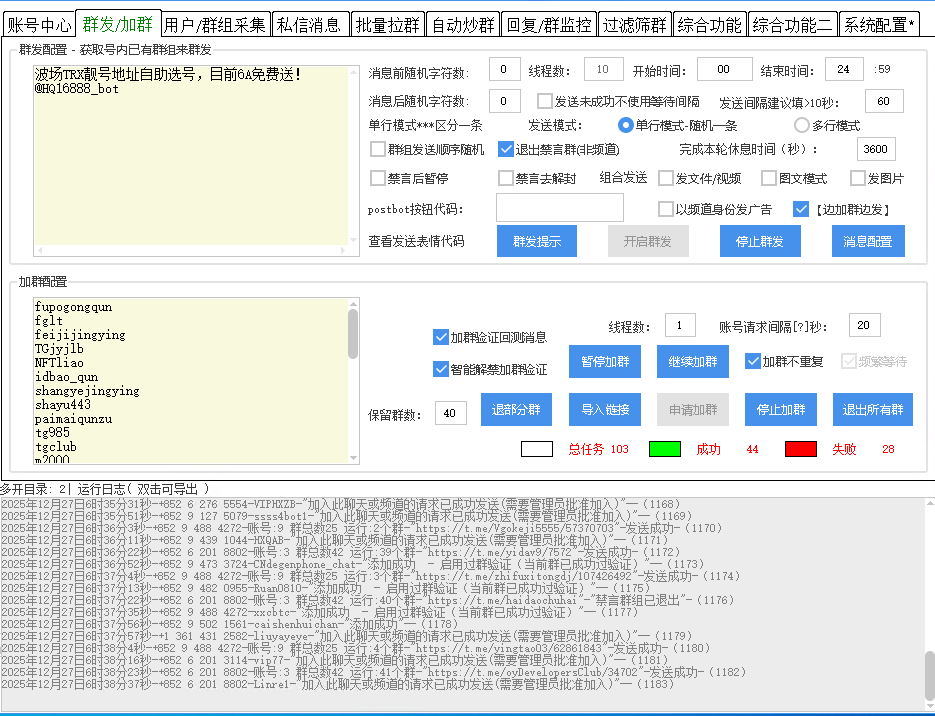935x716 pixels.
Task: Enable 群组发送顺序随机 checkbox
Action: click(x=378, y=150)
